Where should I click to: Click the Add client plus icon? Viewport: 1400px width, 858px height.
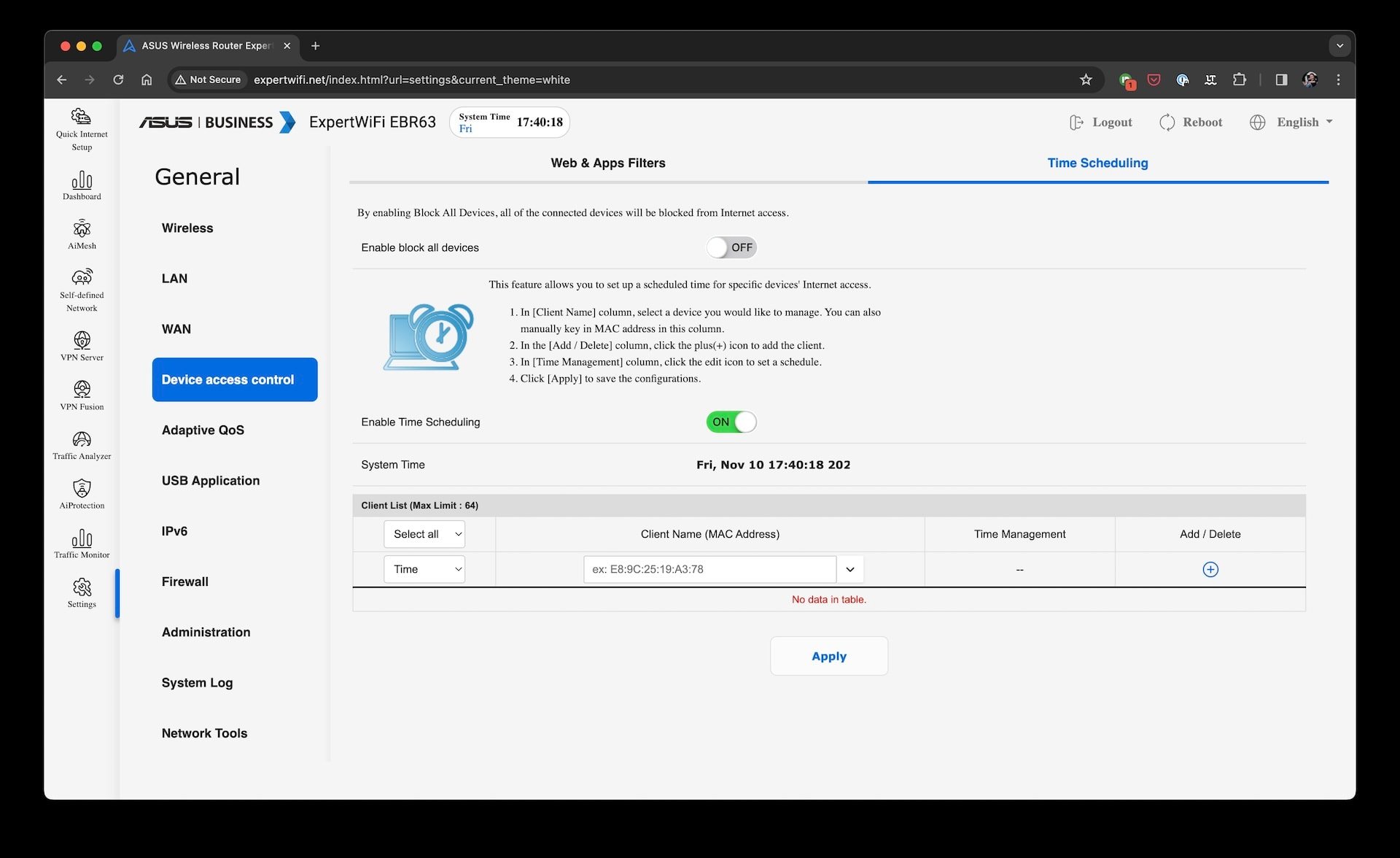coord(1209,569)
